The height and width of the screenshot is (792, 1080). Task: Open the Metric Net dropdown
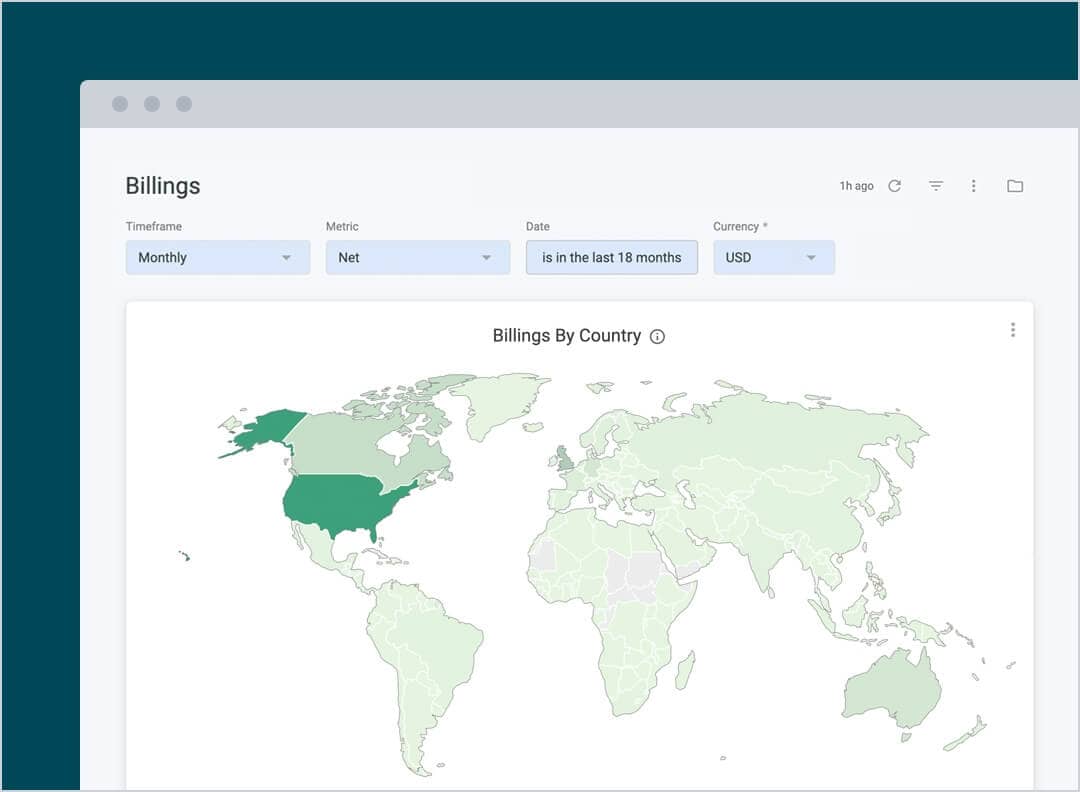(x=417, y=258)
